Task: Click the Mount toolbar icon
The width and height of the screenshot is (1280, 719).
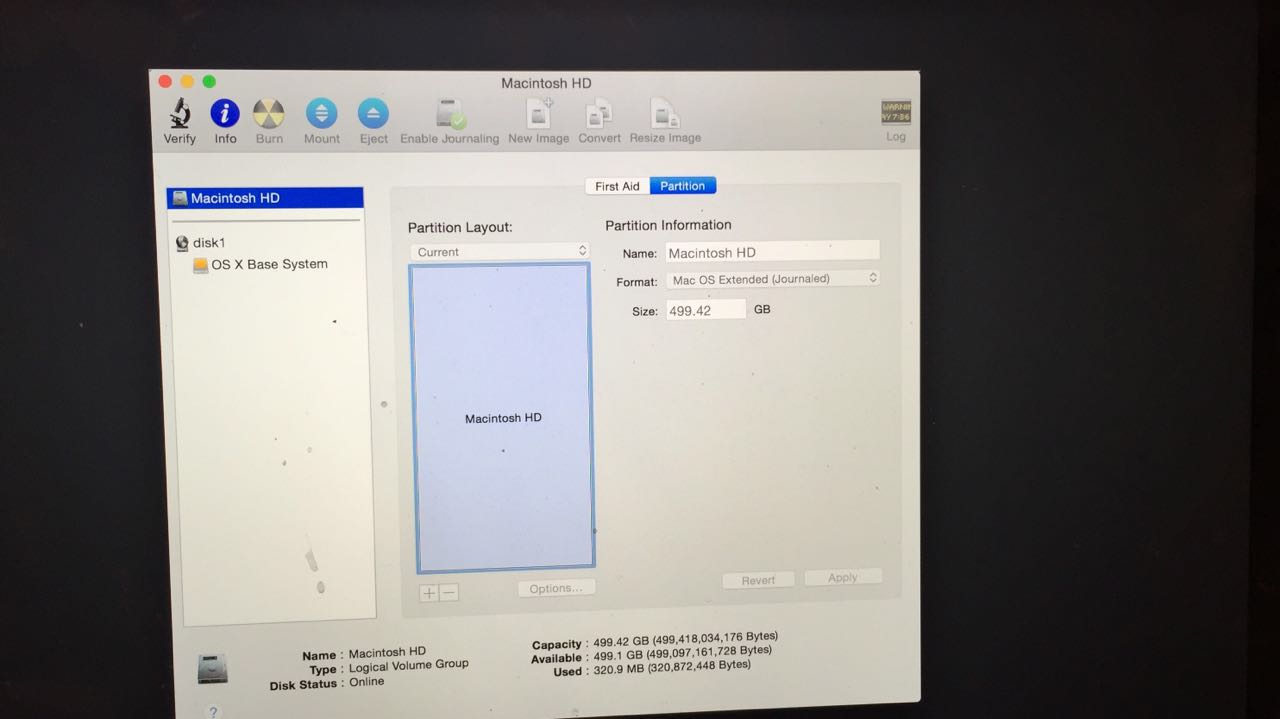Action: point(321,115)
